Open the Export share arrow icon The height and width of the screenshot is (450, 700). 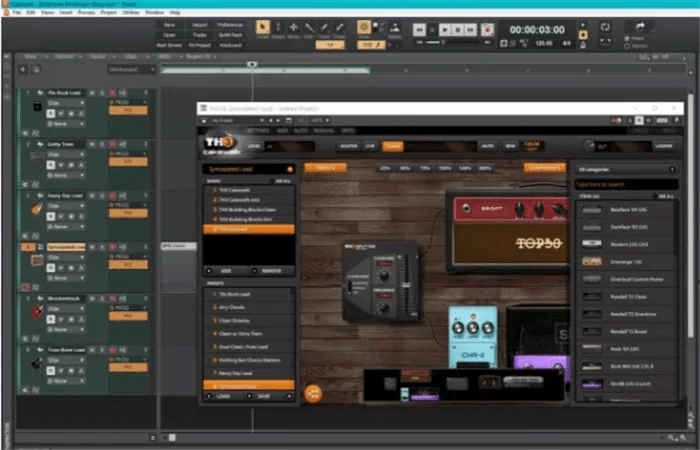(640, 27)
